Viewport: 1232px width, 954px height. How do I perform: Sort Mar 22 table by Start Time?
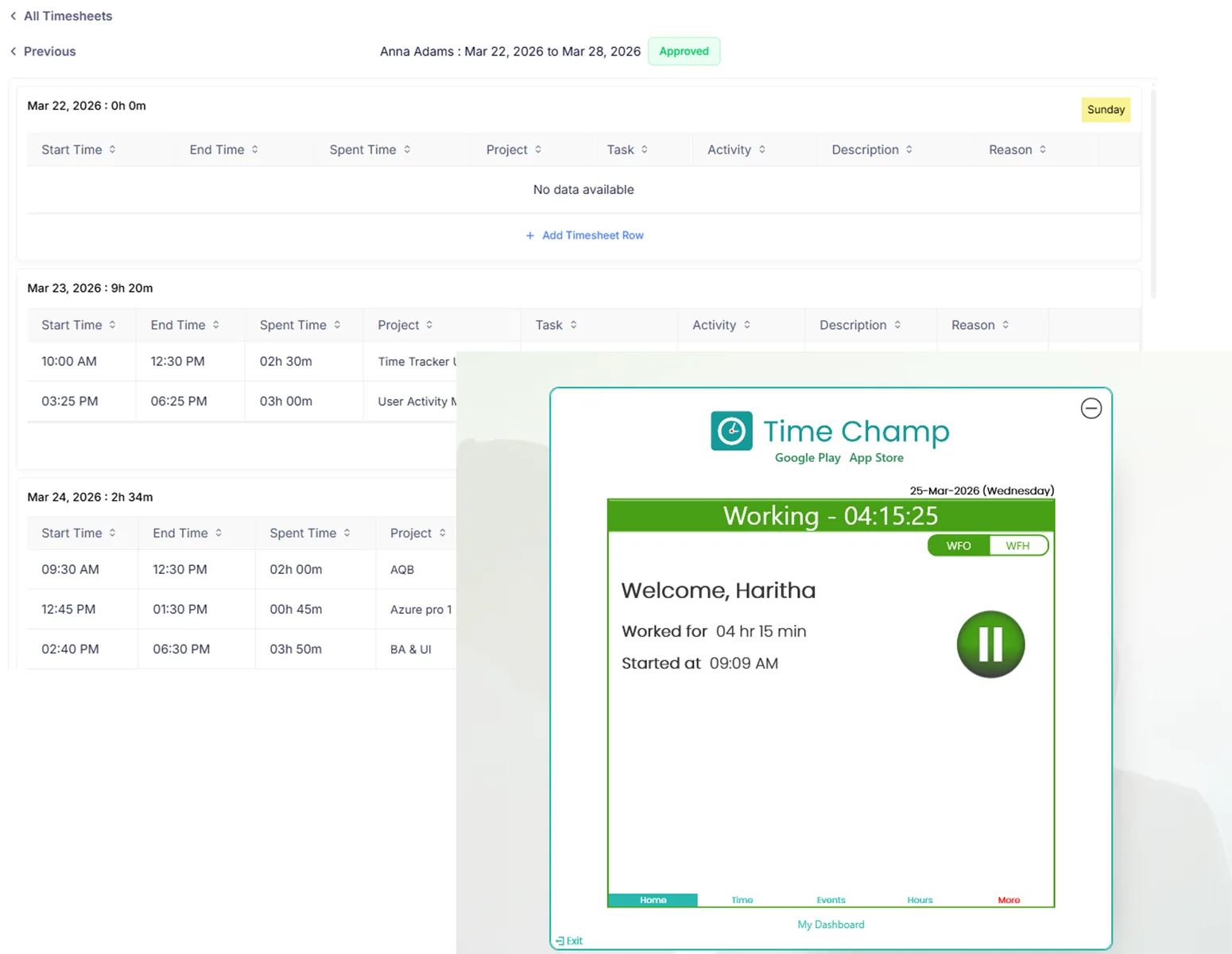pyautogui.click(x=112, y=149)
